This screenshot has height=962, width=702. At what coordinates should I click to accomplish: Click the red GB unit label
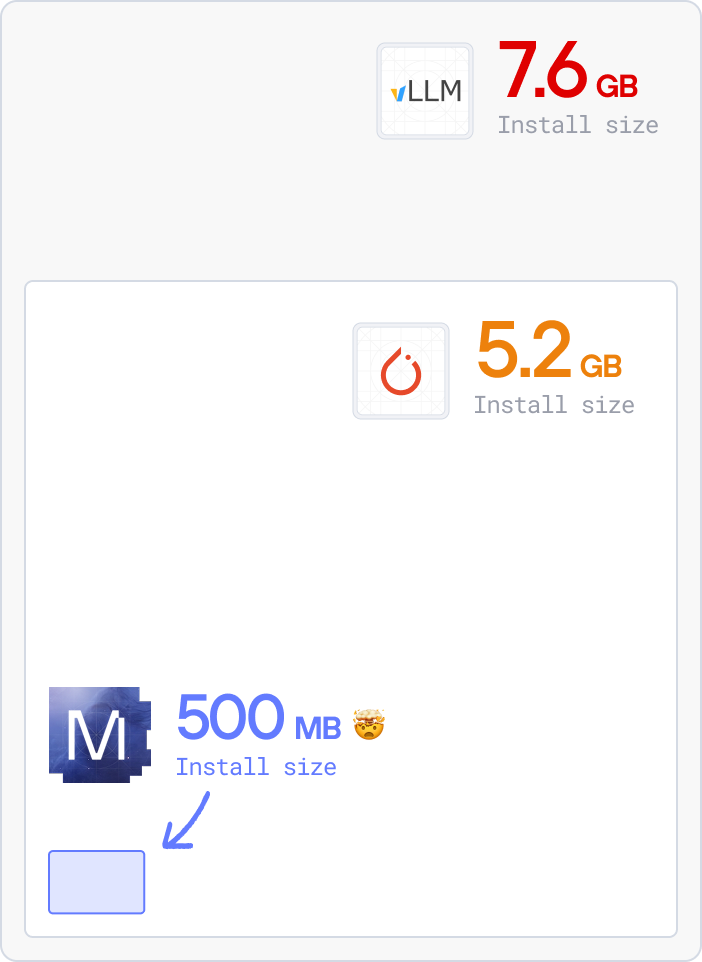(617, 87)
